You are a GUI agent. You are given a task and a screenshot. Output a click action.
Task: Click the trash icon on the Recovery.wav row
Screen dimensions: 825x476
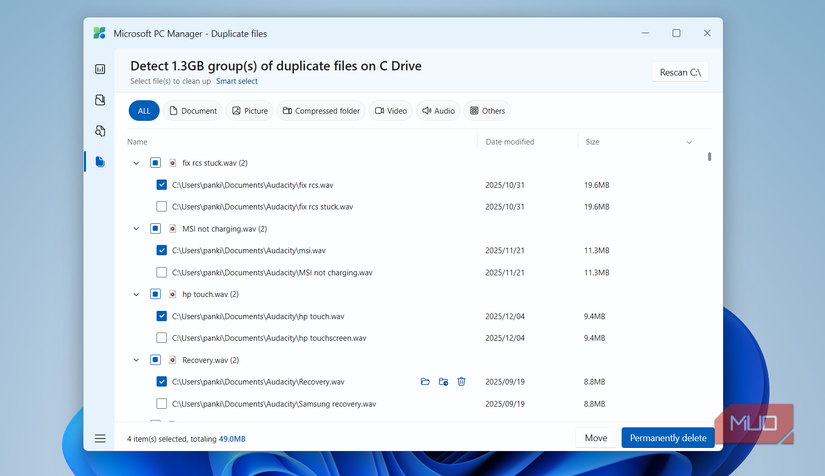pos(461,382)
